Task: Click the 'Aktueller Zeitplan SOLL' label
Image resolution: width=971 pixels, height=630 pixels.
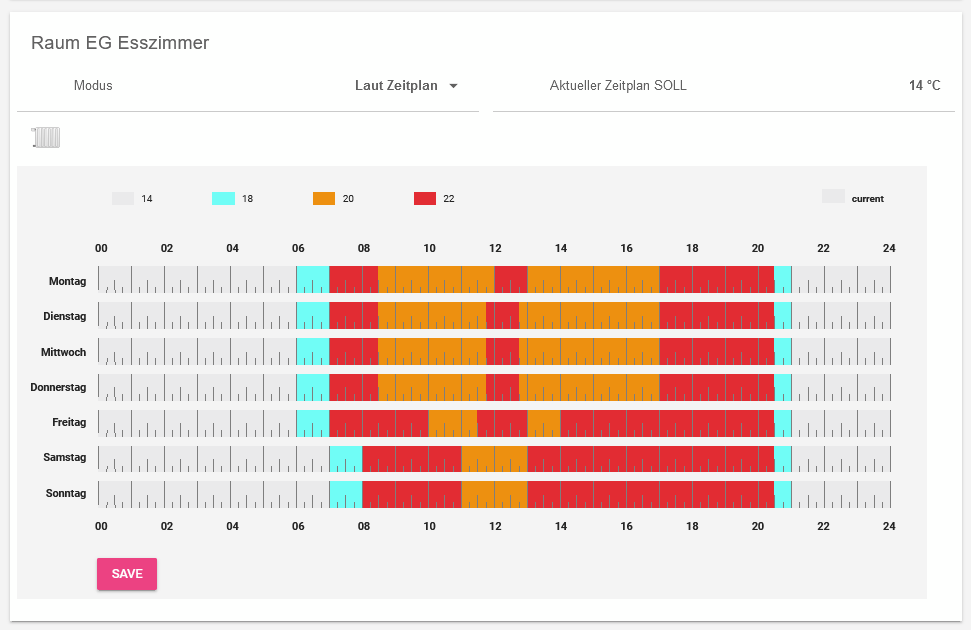Action: 618,86
